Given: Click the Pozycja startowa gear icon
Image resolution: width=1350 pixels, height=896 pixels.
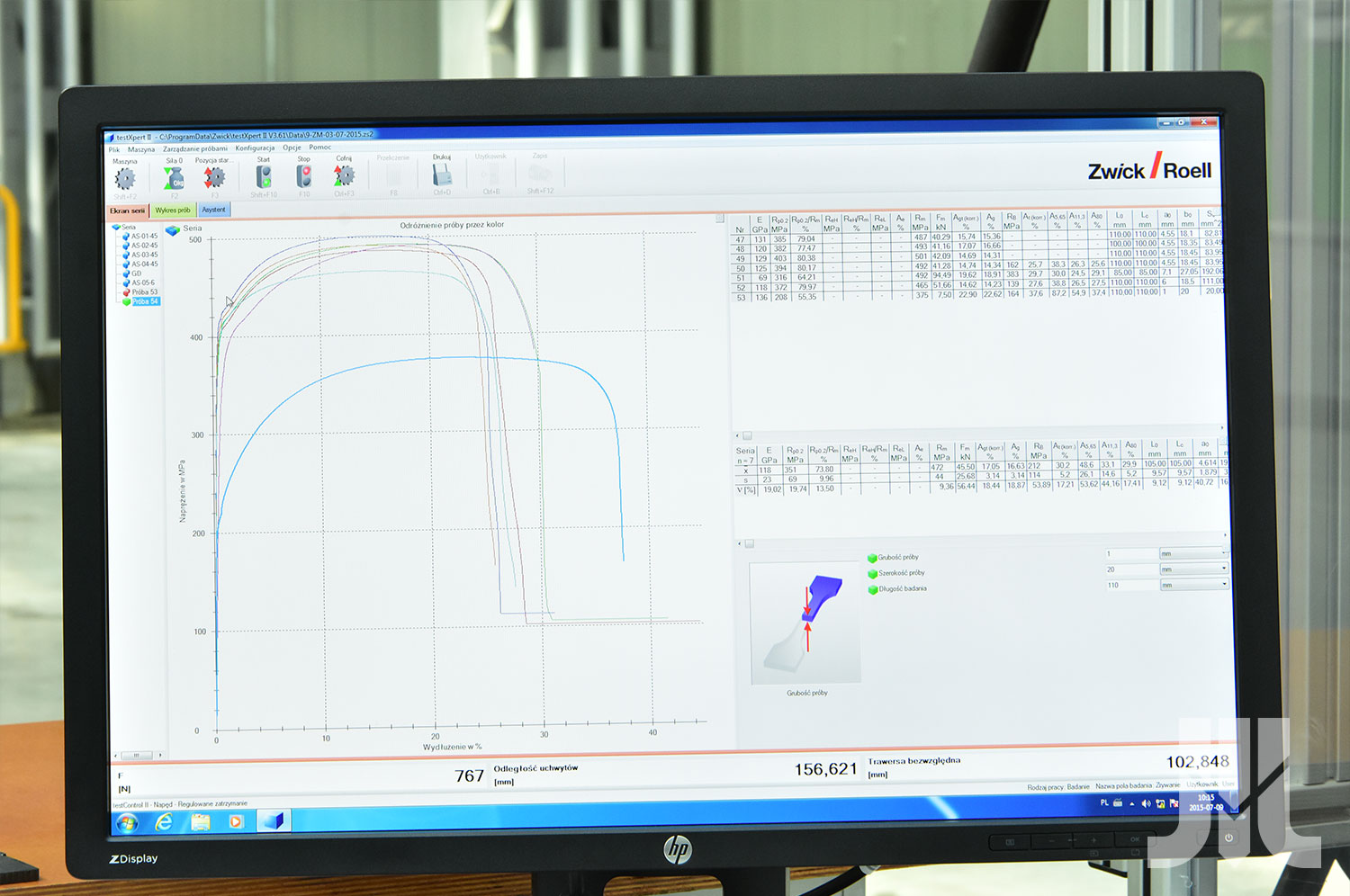Looking at the screenshot, I should [x=214, y=177].
